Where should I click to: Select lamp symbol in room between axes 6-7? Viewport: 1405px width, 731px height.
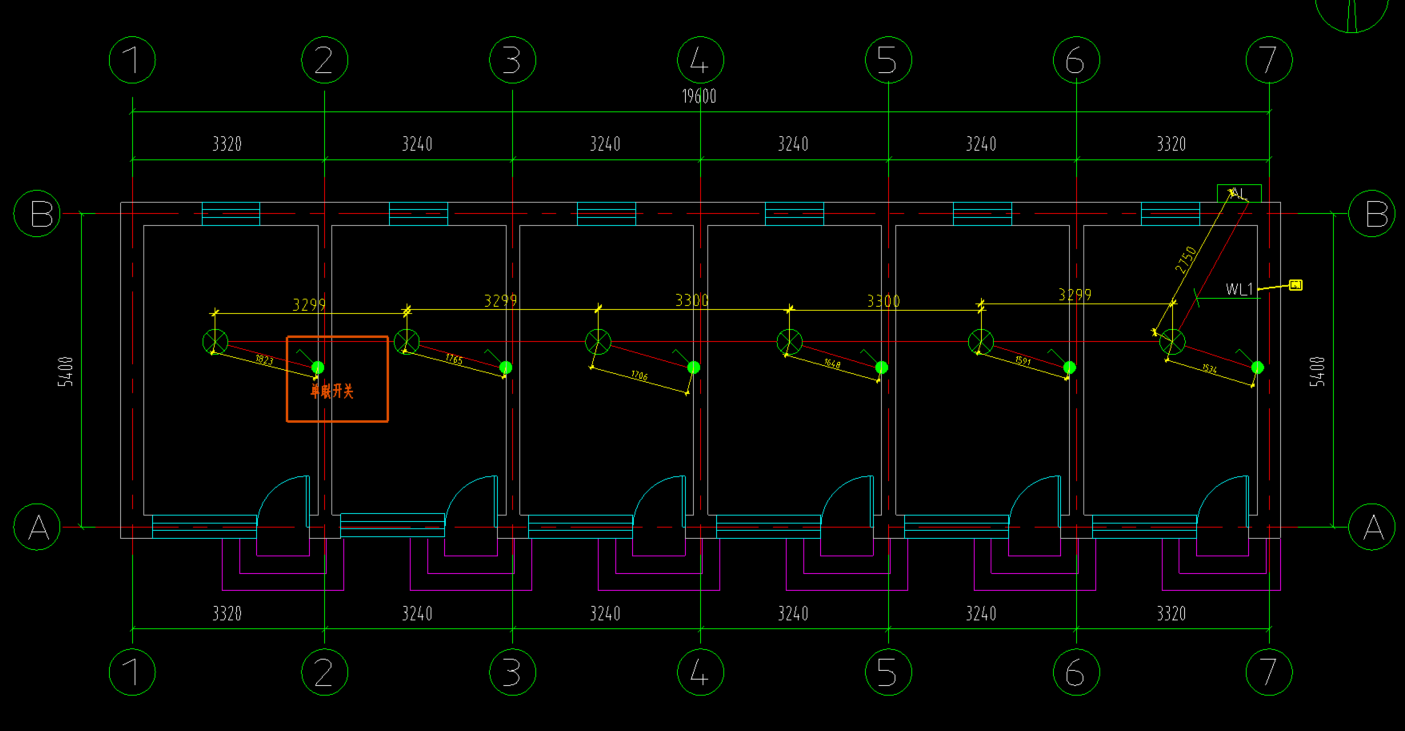pos(1172,342)
